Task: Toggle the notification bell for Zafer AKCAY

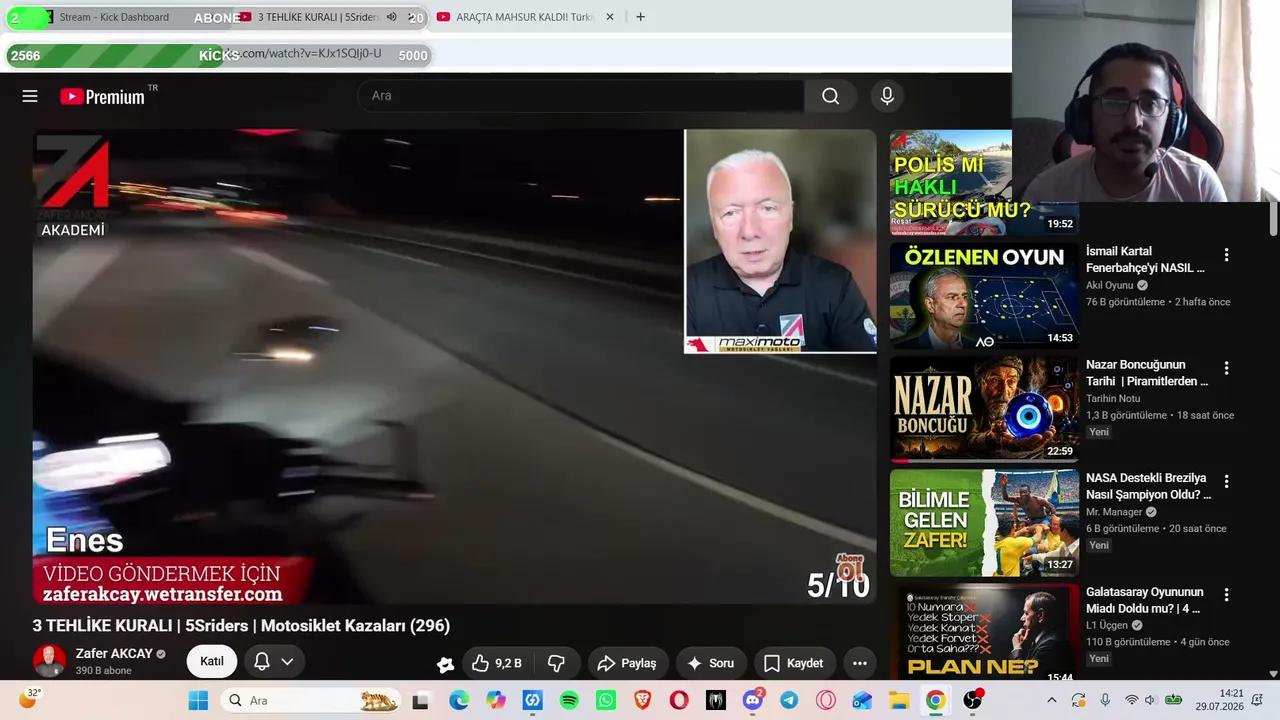Action: pos(262,662)
